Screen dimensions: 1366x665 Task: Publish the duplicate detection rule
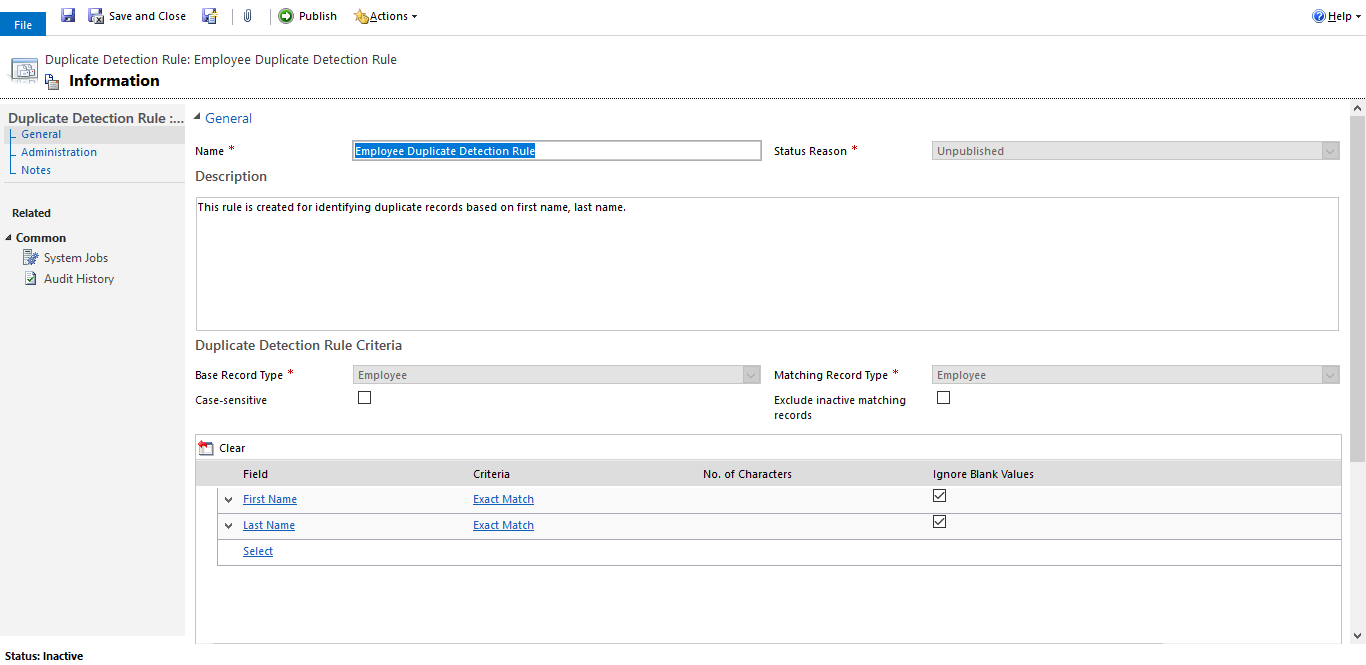307,16
